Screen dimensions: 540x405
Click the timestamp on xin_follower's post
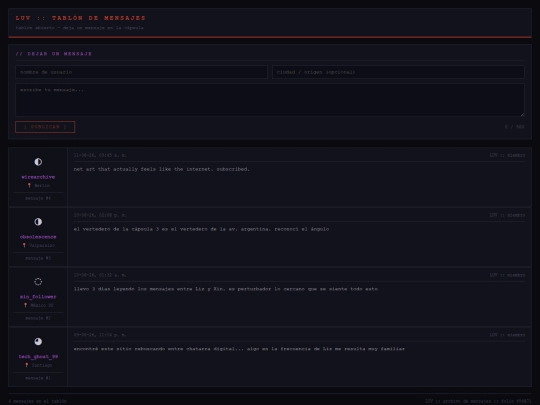click(x=100, y=275)
